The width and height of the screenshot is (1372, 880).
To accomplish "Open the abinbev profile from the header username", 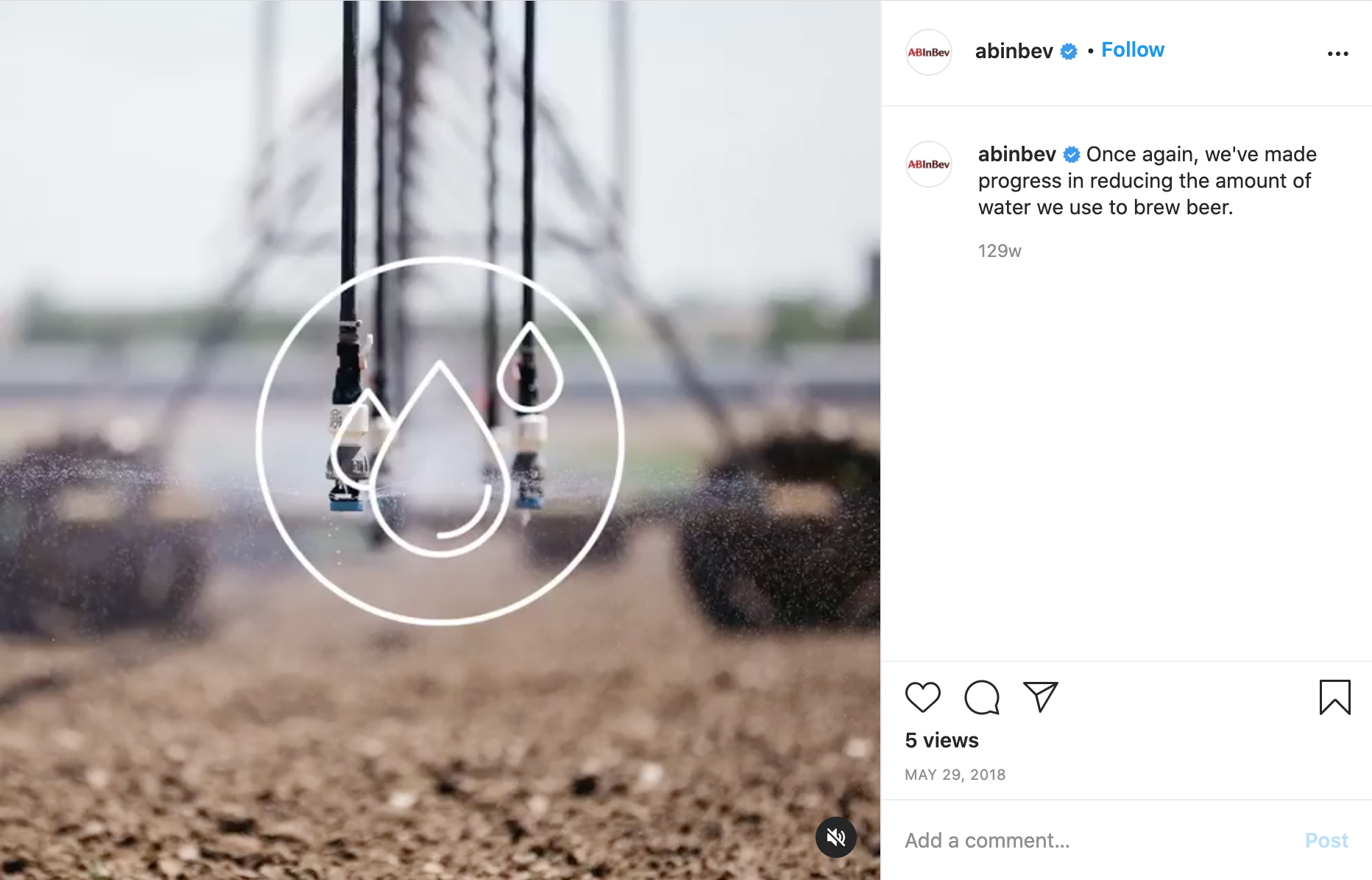I will point(1014,51).
